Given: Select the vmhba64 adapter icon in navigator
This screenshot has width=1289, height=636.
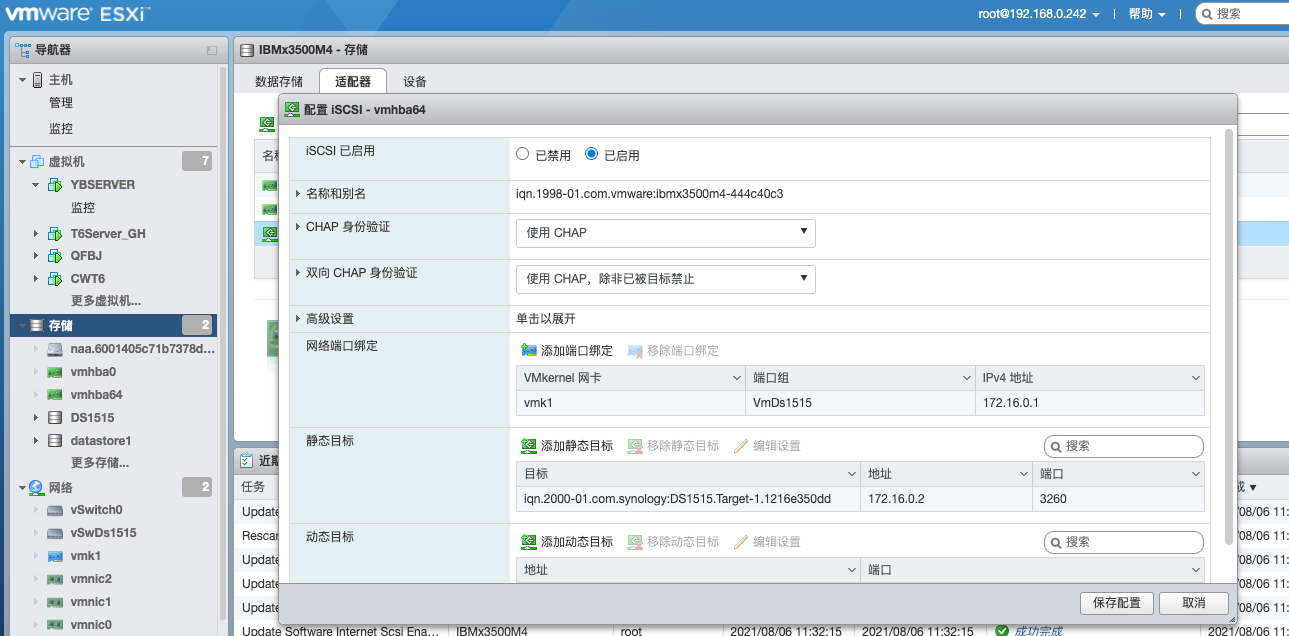Looking at the screenshot, I should (x=56, y=395).
